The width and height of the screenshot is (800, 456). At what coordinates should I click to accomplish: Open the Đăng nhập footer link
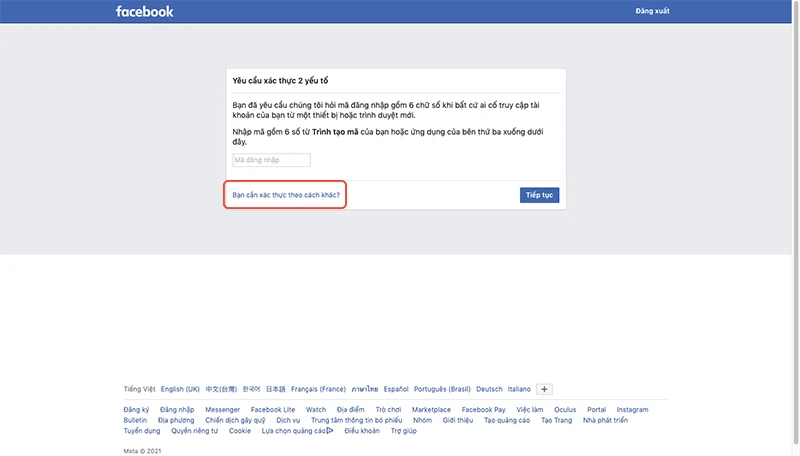[x=177, y=410]
